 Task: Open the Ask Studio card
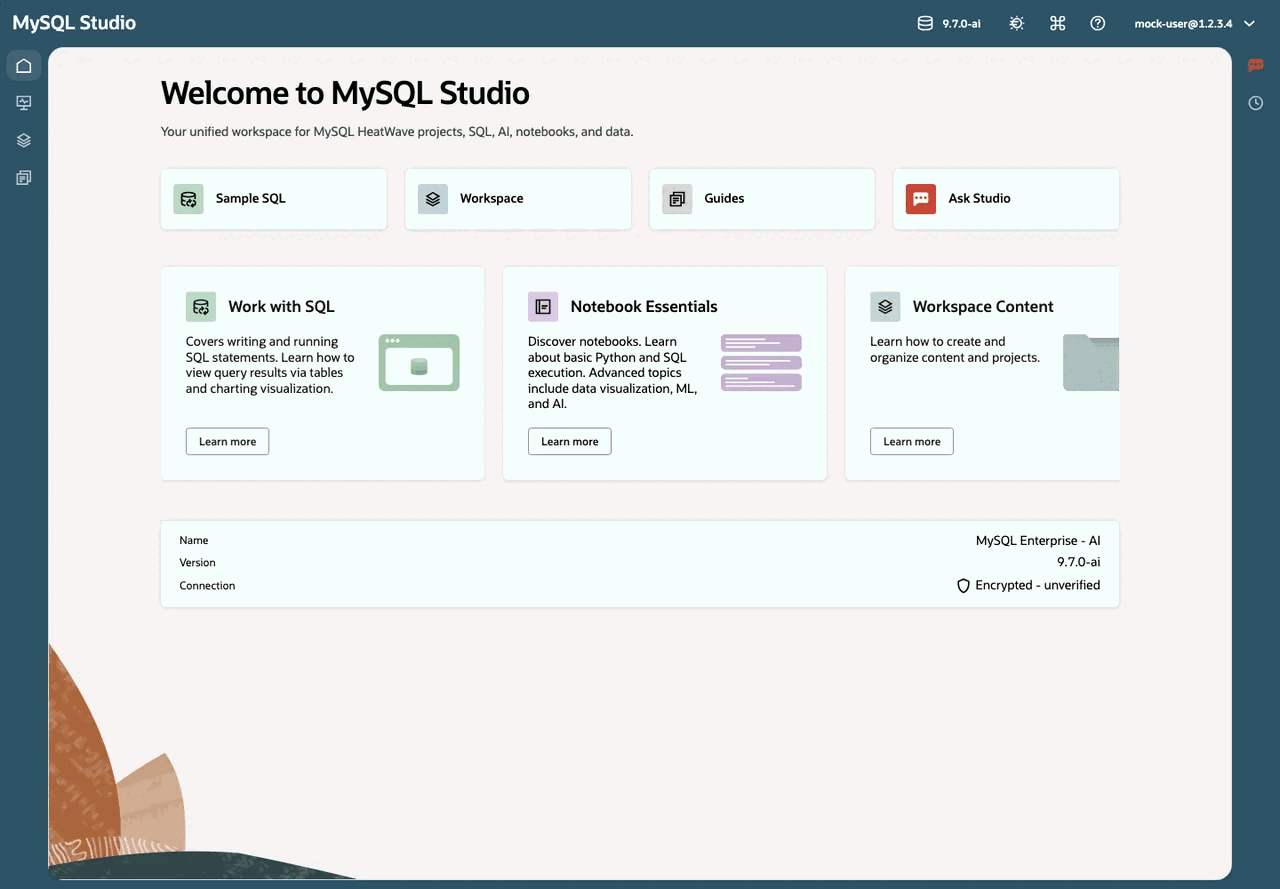pos(1006,199)
